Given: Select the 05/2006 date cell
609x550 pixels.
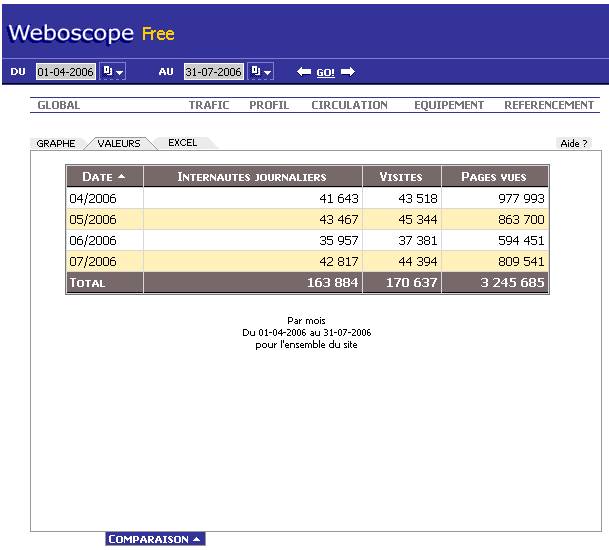Looking at the screenshot, I should pos(105,219).
